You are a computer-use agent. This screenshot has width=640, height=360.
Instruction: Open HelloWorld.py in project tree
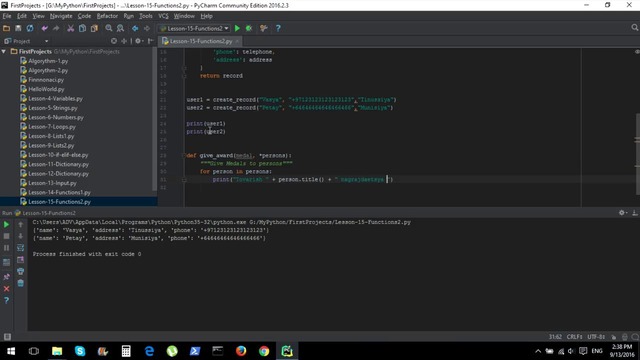point(46,89)
